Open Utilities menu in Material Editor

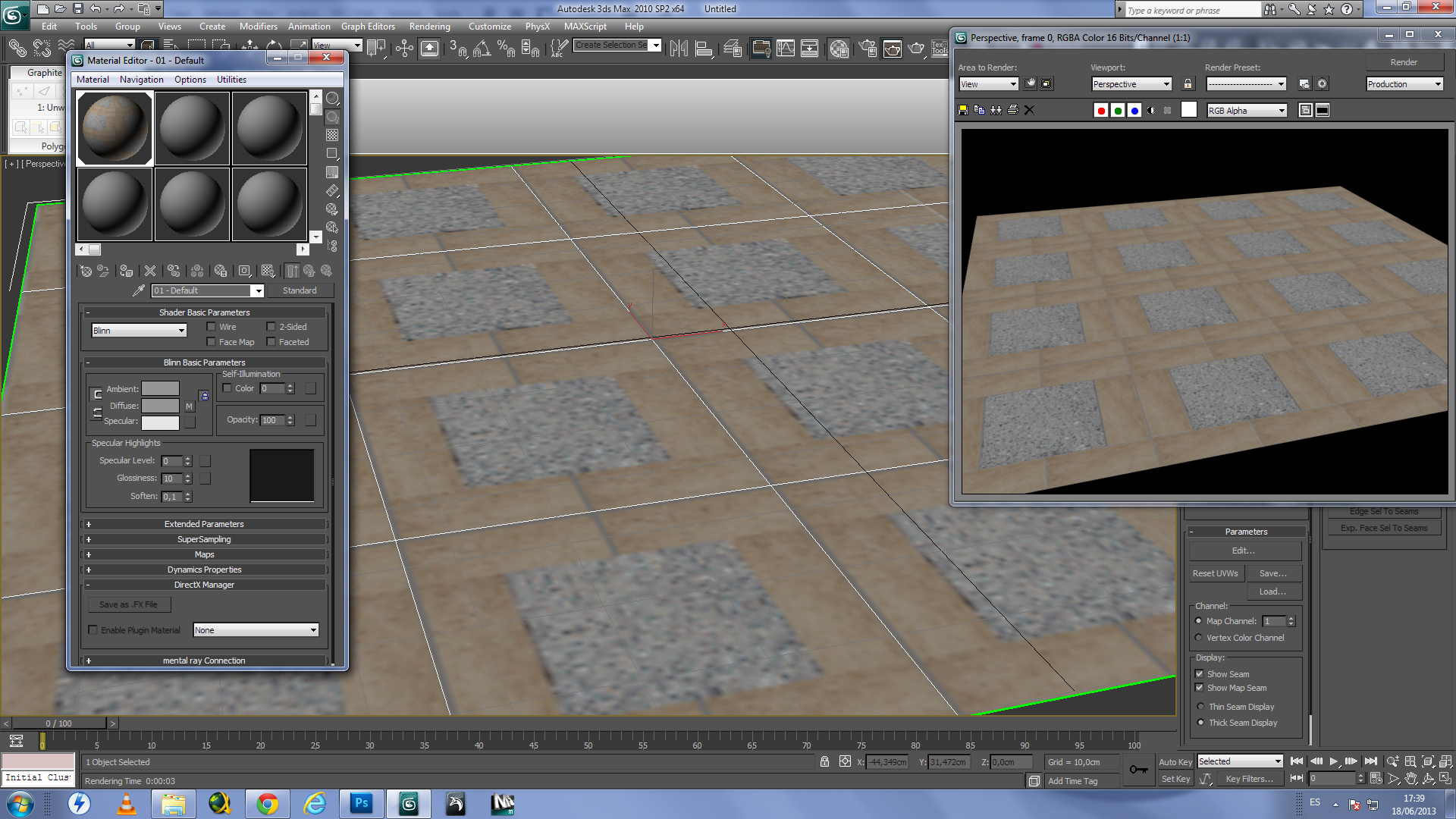click(x=231, y=80)
